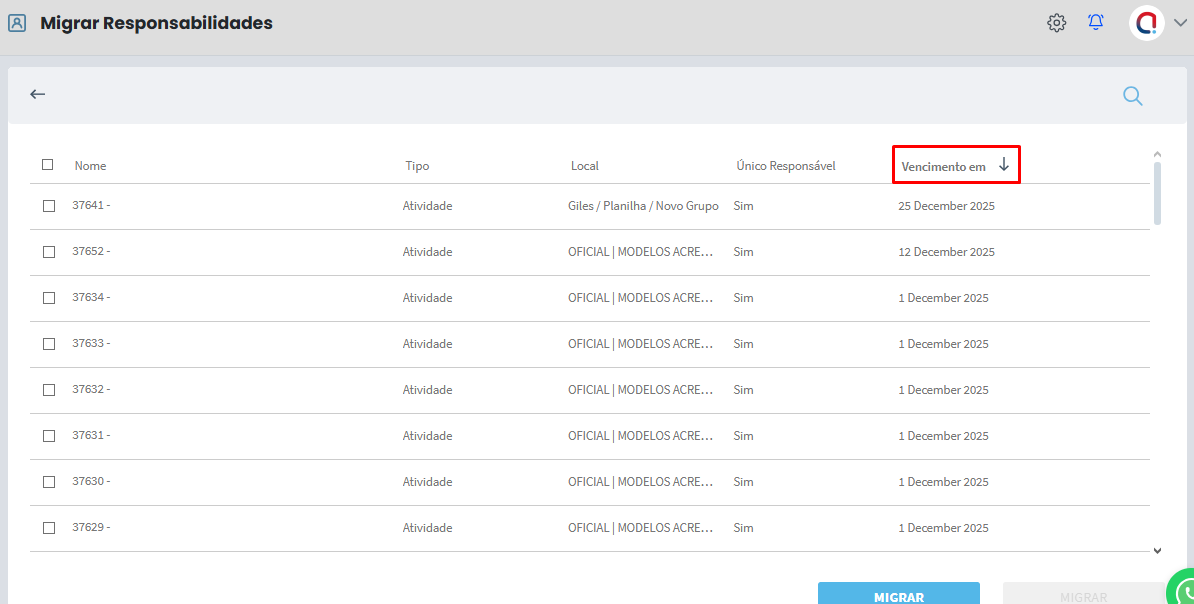Click the user profile avatar
Screen dimensions: 1194x604
(x=1146, y=23)
